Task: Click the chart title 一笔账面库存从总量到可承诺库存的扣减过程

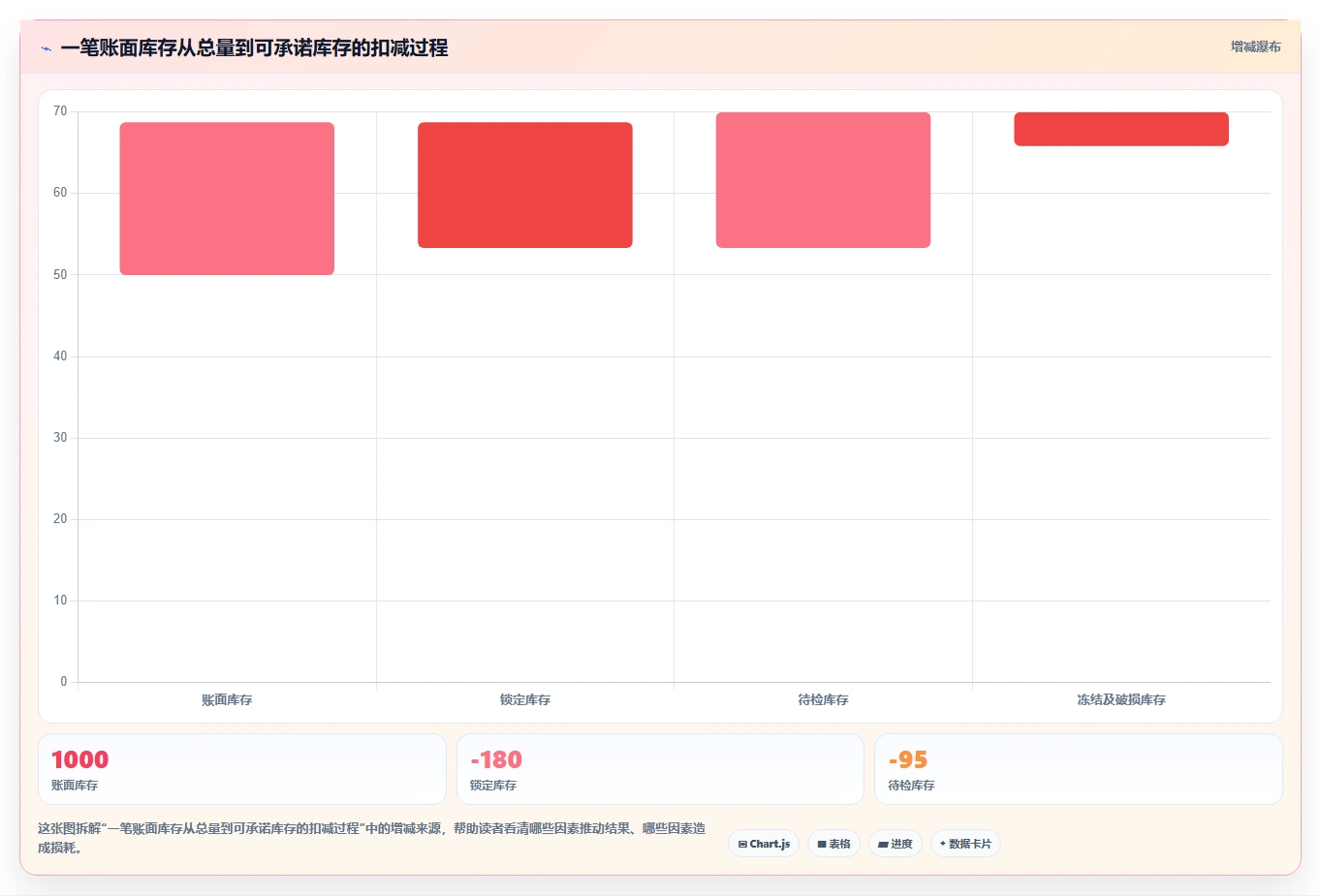Action: click(x=254, y=47)
